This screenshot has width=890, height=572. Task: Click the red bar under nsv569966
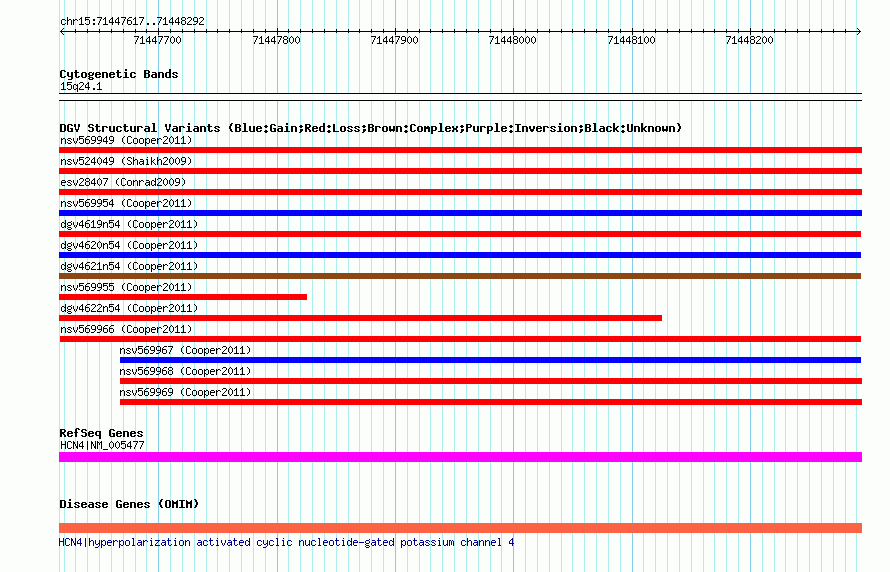(460, 339)
